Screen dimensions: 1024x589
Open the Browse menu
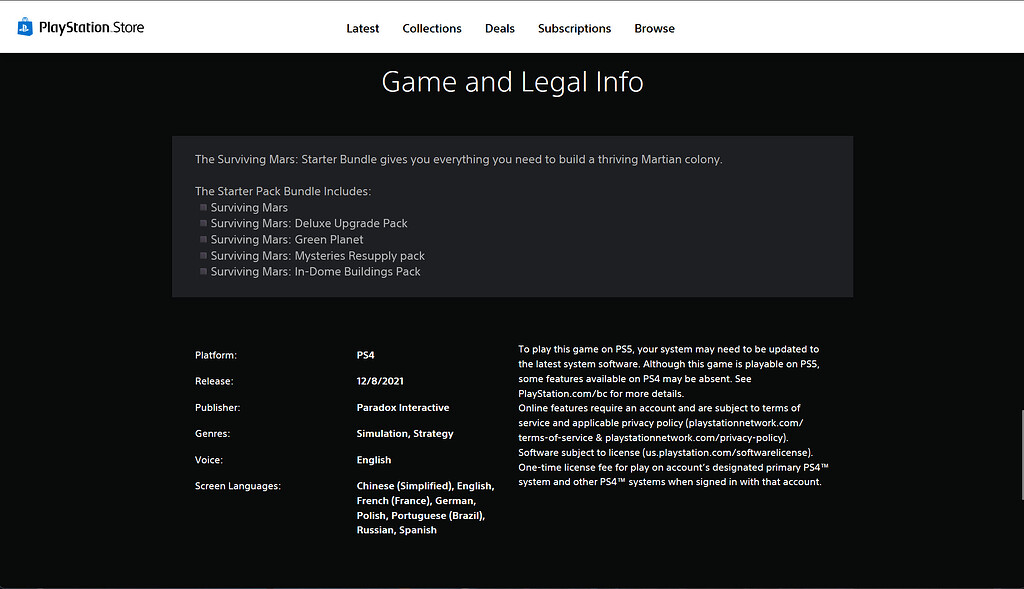[x=654, y=28]
